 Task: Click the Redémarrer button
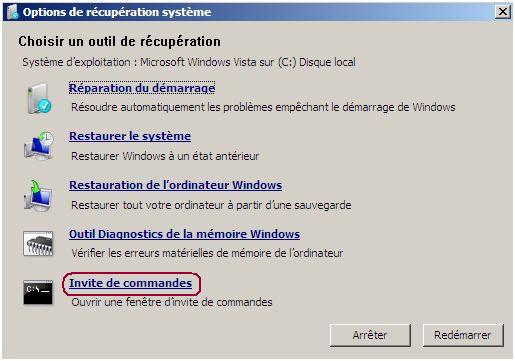tap(463, 335)
